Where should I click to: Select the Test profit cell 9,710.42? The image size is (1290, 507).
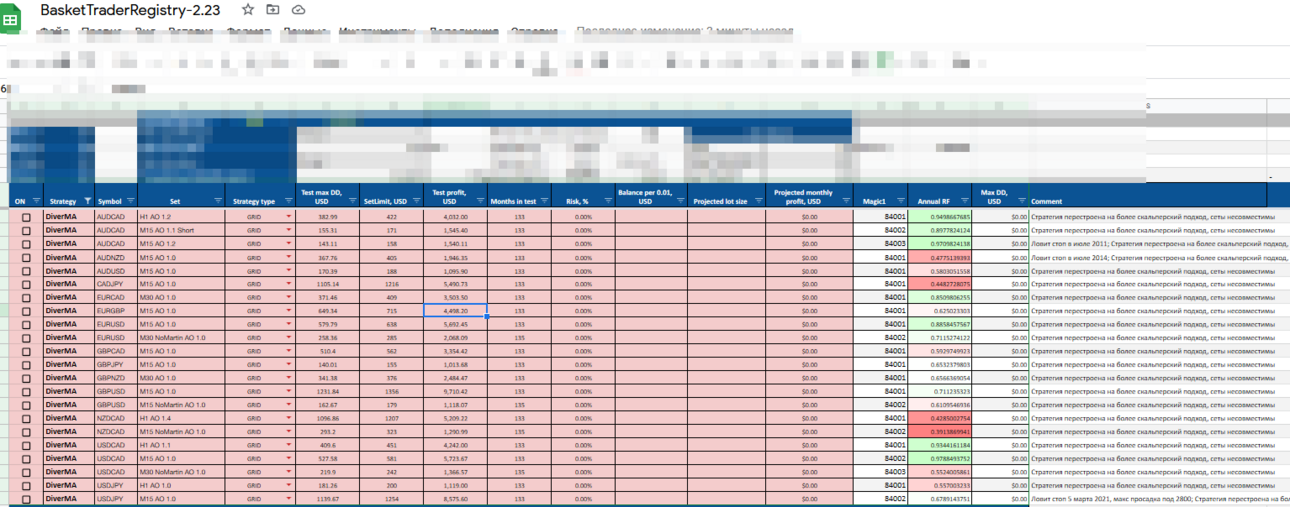(x=455, y=391)
